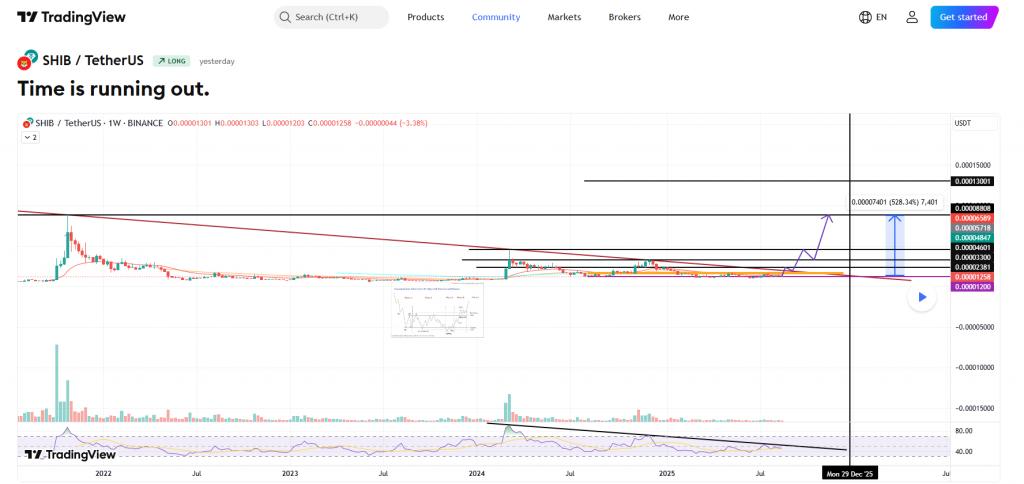This screenshot has width=1024, height=484.
Task: Open the USDT currency dropdown
Action: [x=963, y=123]
